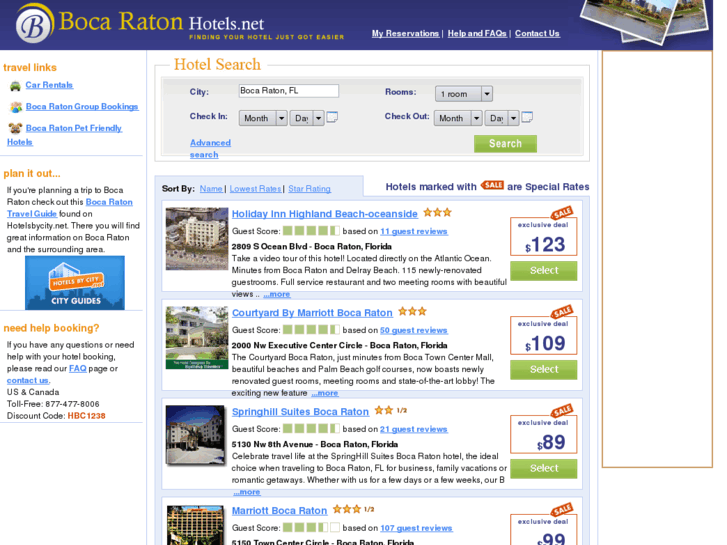Viewport: 727px width, 545px height.
Task: Click the City input field
Action: pyautogui.click(x=288, y=90)
